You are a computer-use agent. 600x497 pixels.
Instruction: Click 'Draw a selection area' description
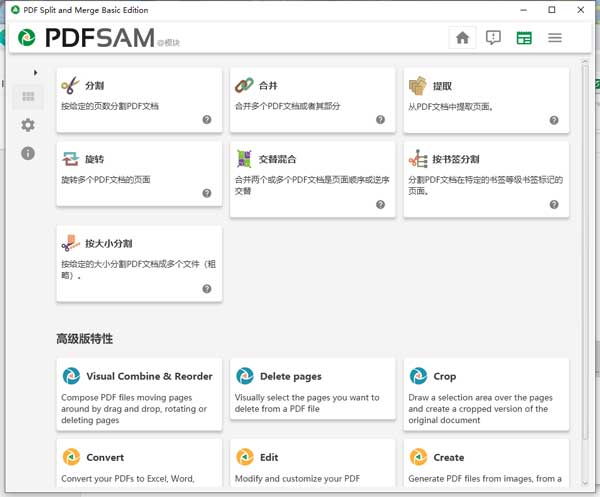[x=480, y=409]
